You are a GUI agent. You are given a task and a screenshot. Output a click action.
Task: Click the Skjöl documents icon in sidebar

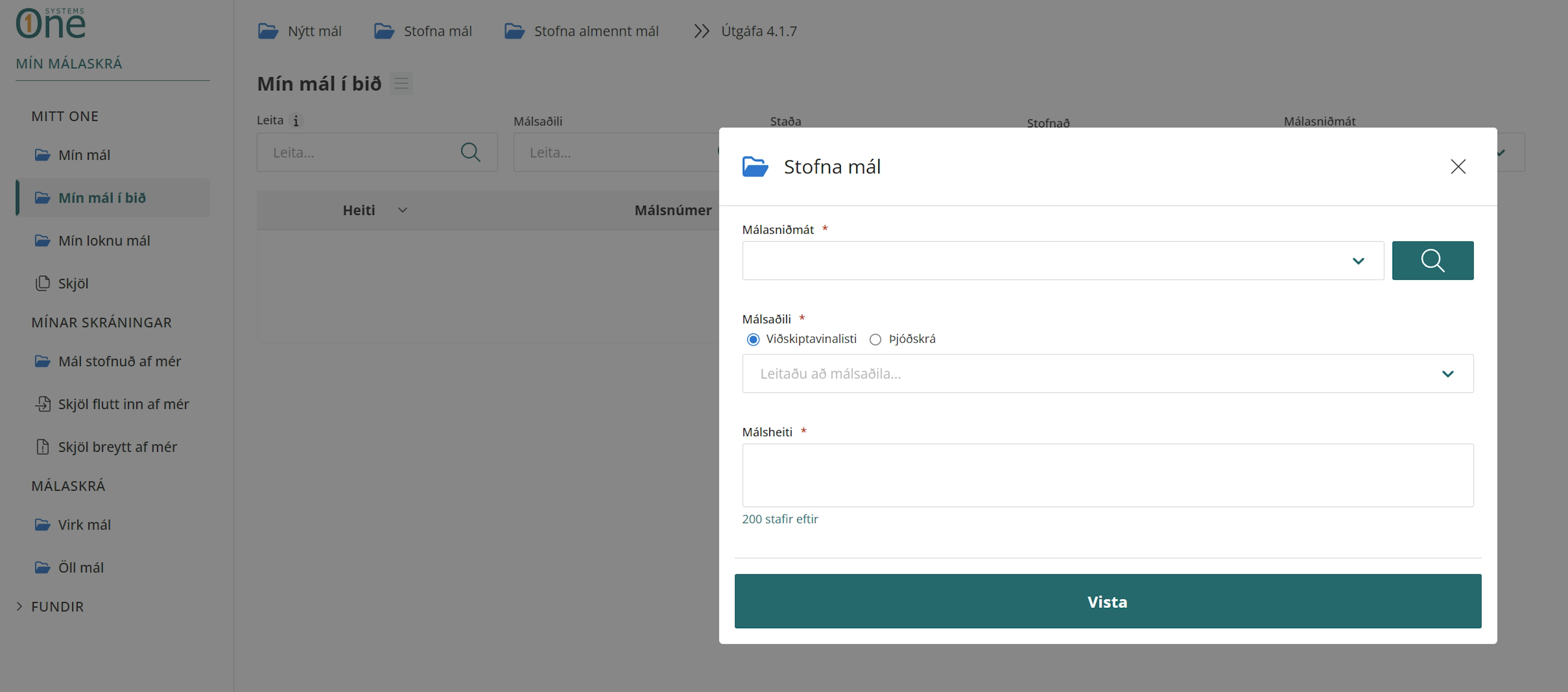point(42,283)
